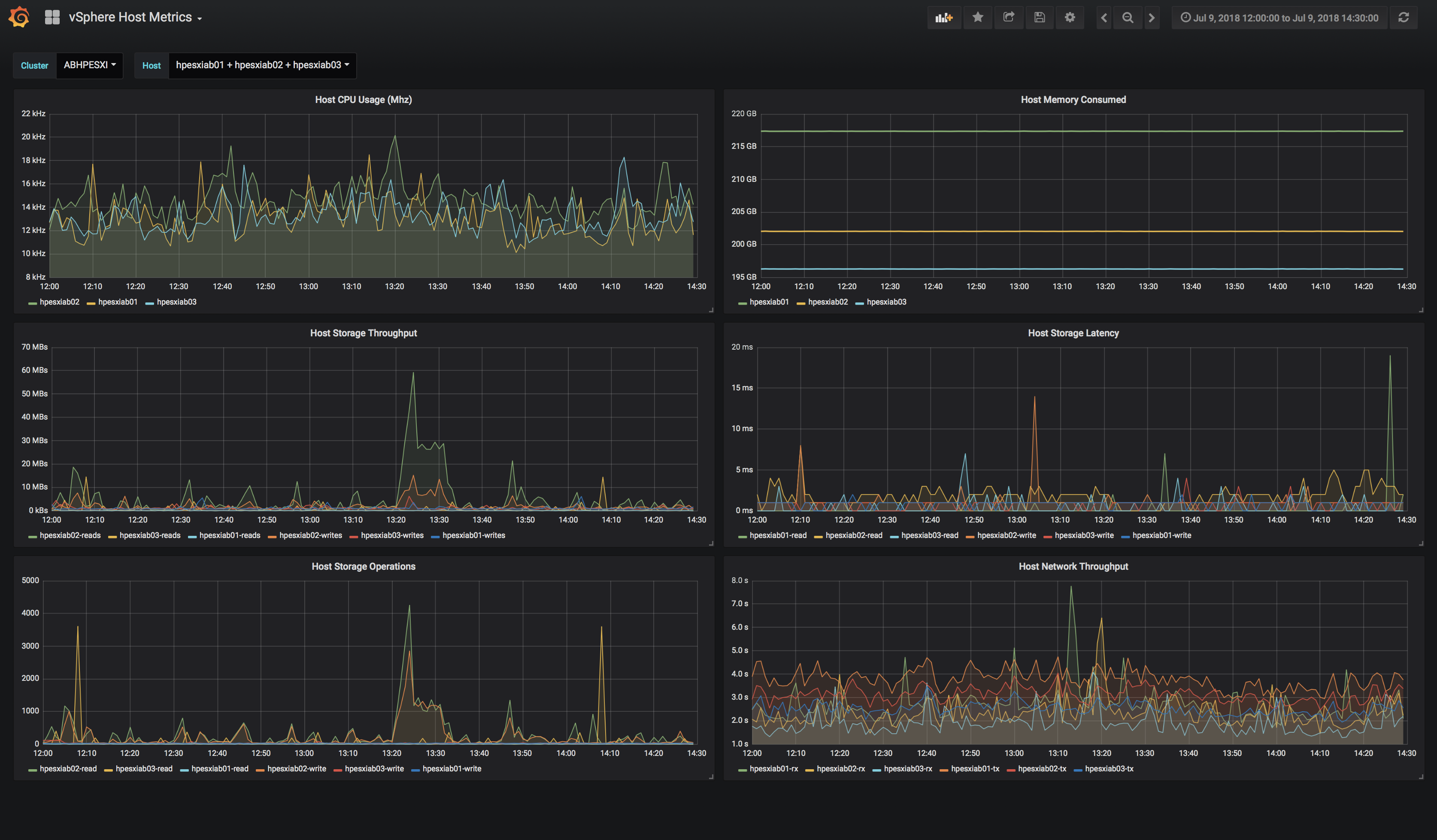This screenshot has height=840, width=1437.
Task: Open the Host CPU Usage panel title menu
Action: click(x=363, y=100)
